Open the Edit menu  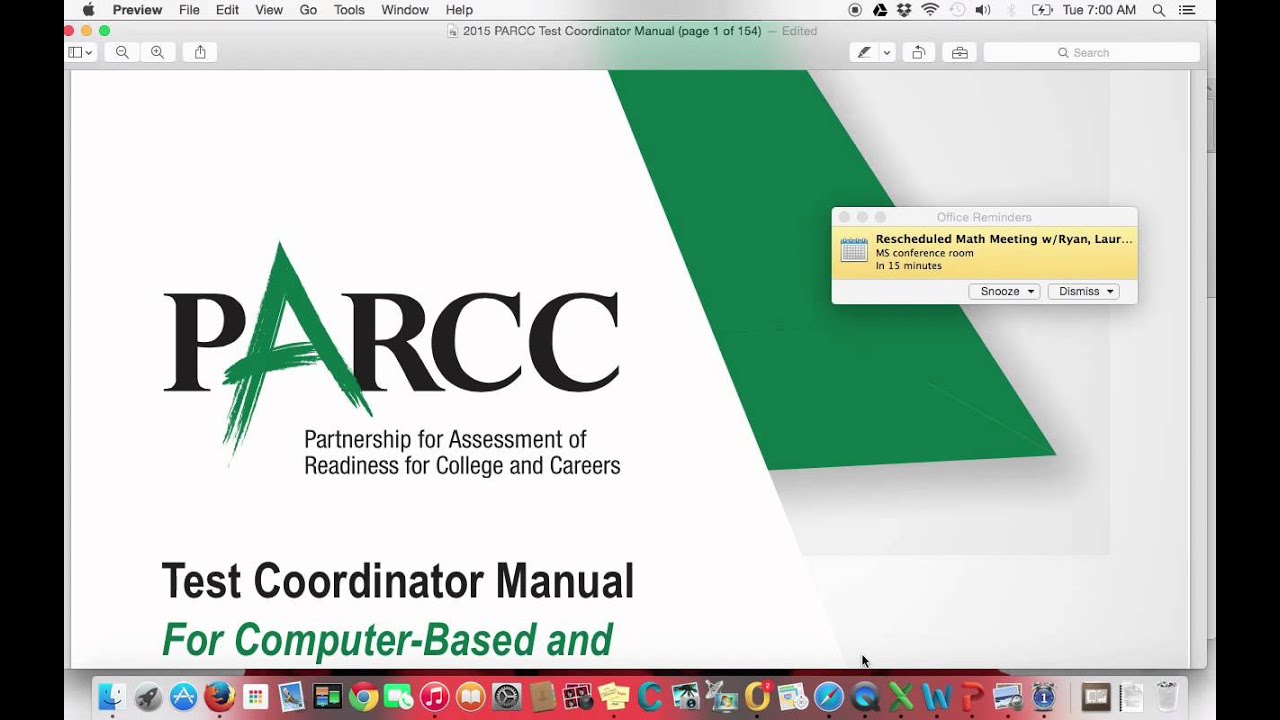pyautogui.click(x=227, y=10)
